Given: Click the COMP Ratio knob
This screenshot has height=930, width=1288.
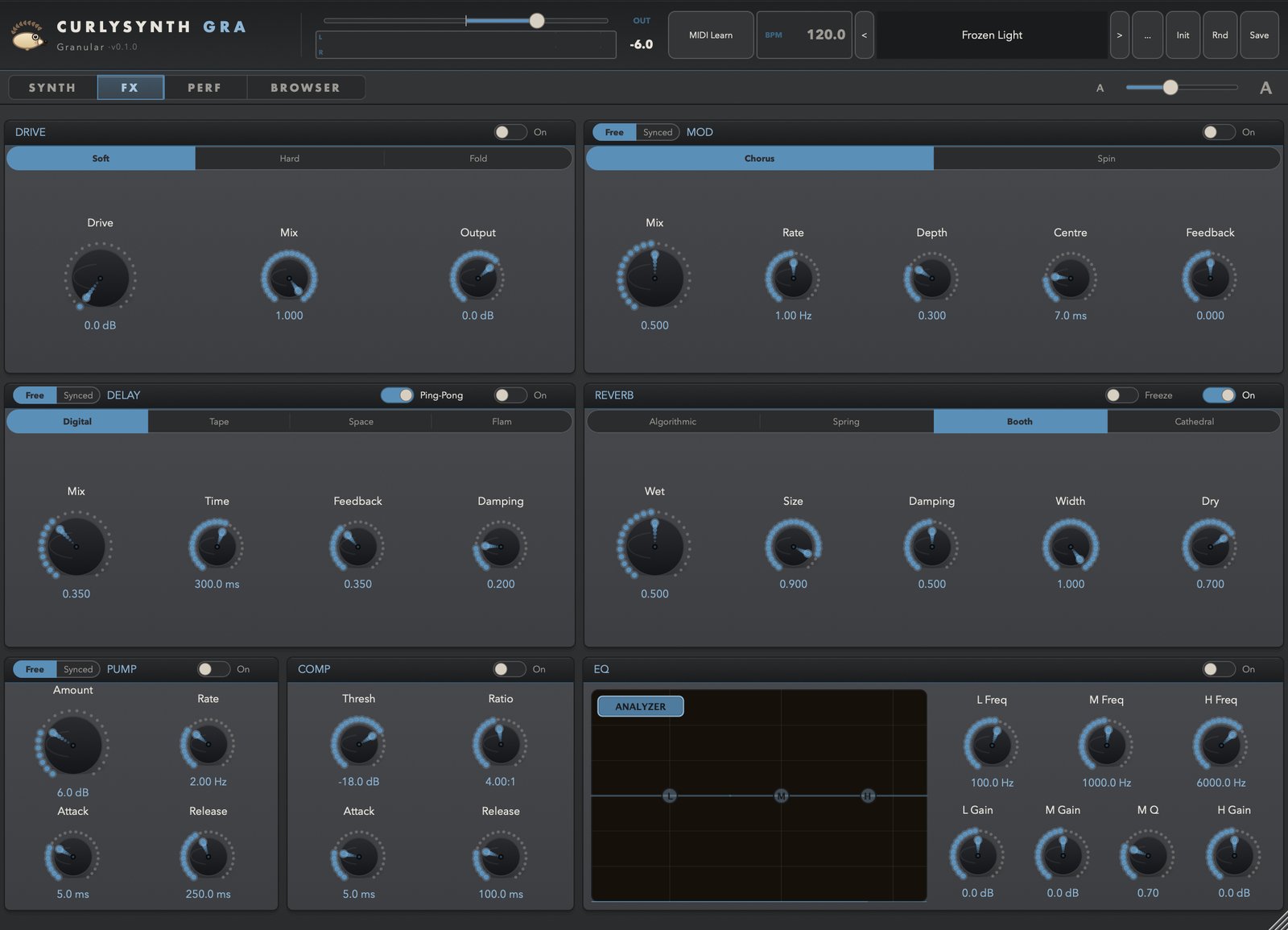Looking at the screenshot, I should (x=500, y=744).
